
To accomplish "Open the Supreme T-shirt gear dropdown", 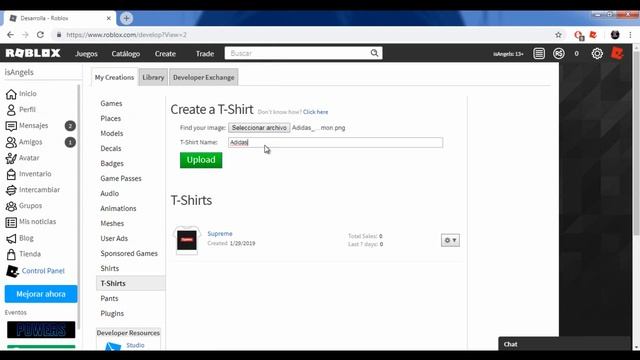I will click(x=450, y=240).
